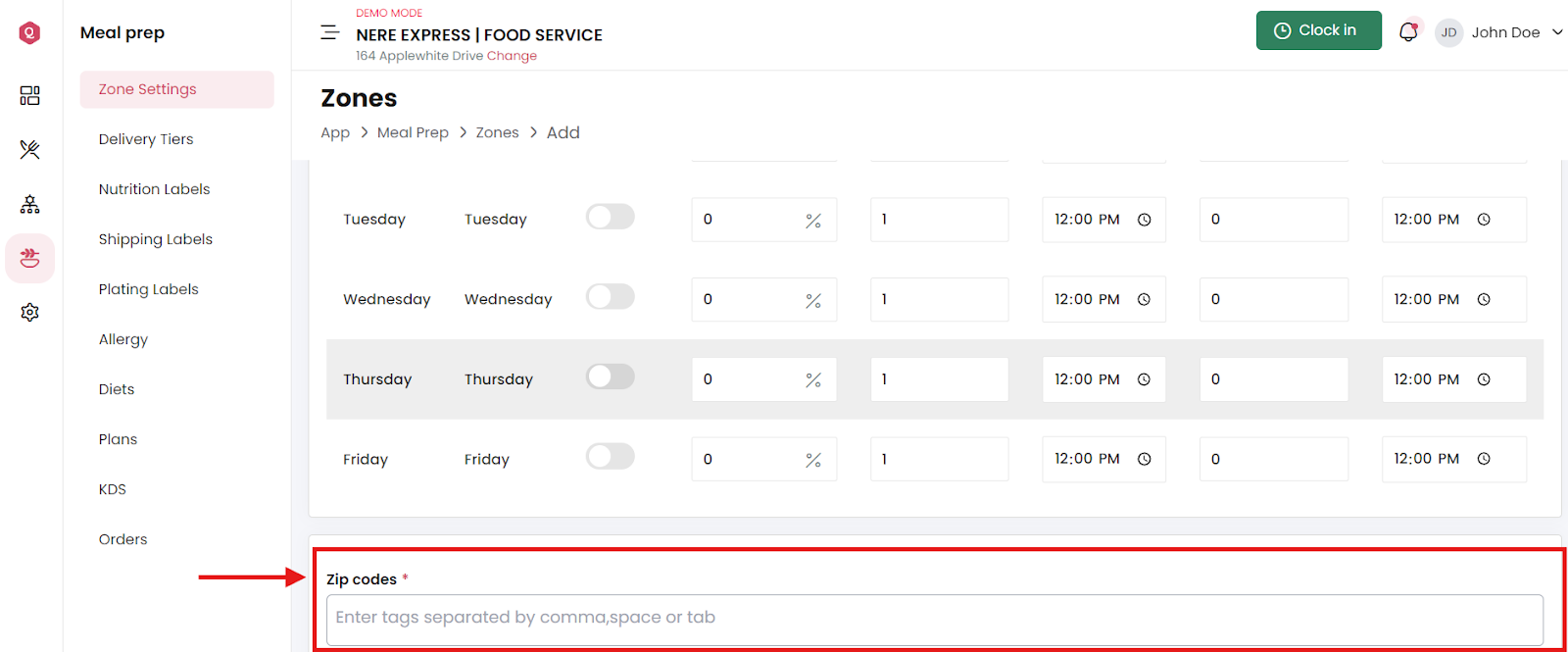Click Friday percentage input field
1568x652 pixels.
pyautogui.click(x=763, y=459)
